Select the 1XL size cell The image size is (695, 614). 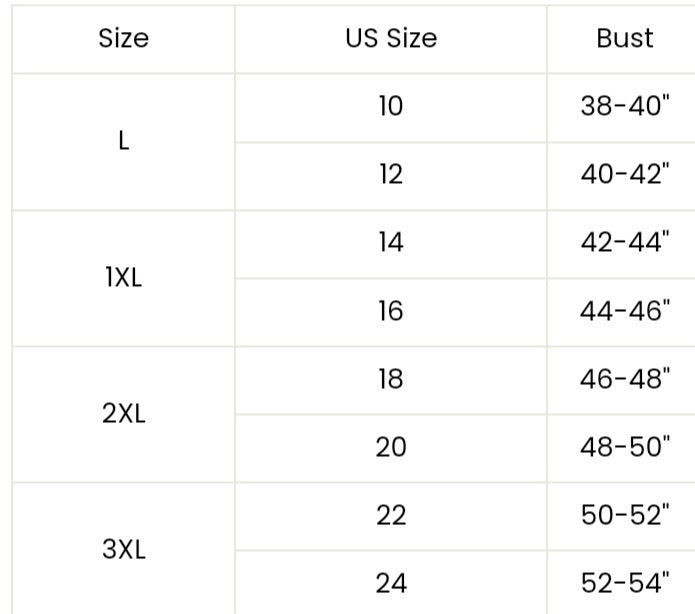click(x=124, y=278)
